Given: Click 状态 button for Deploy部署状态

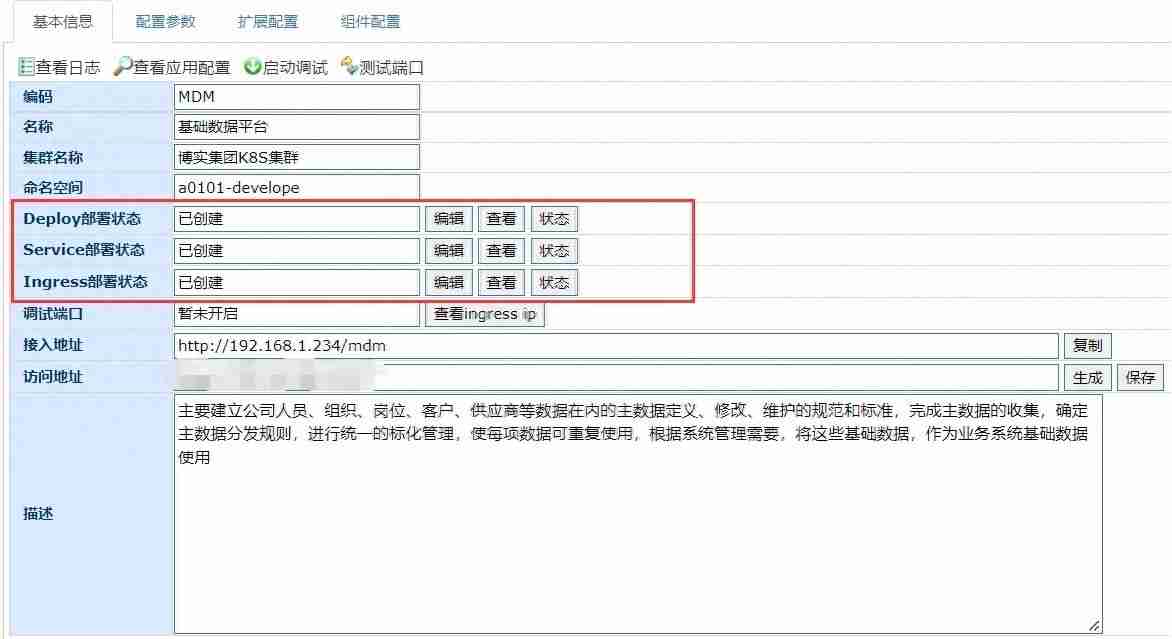Looking at the screenshot, I should [554, 219].
